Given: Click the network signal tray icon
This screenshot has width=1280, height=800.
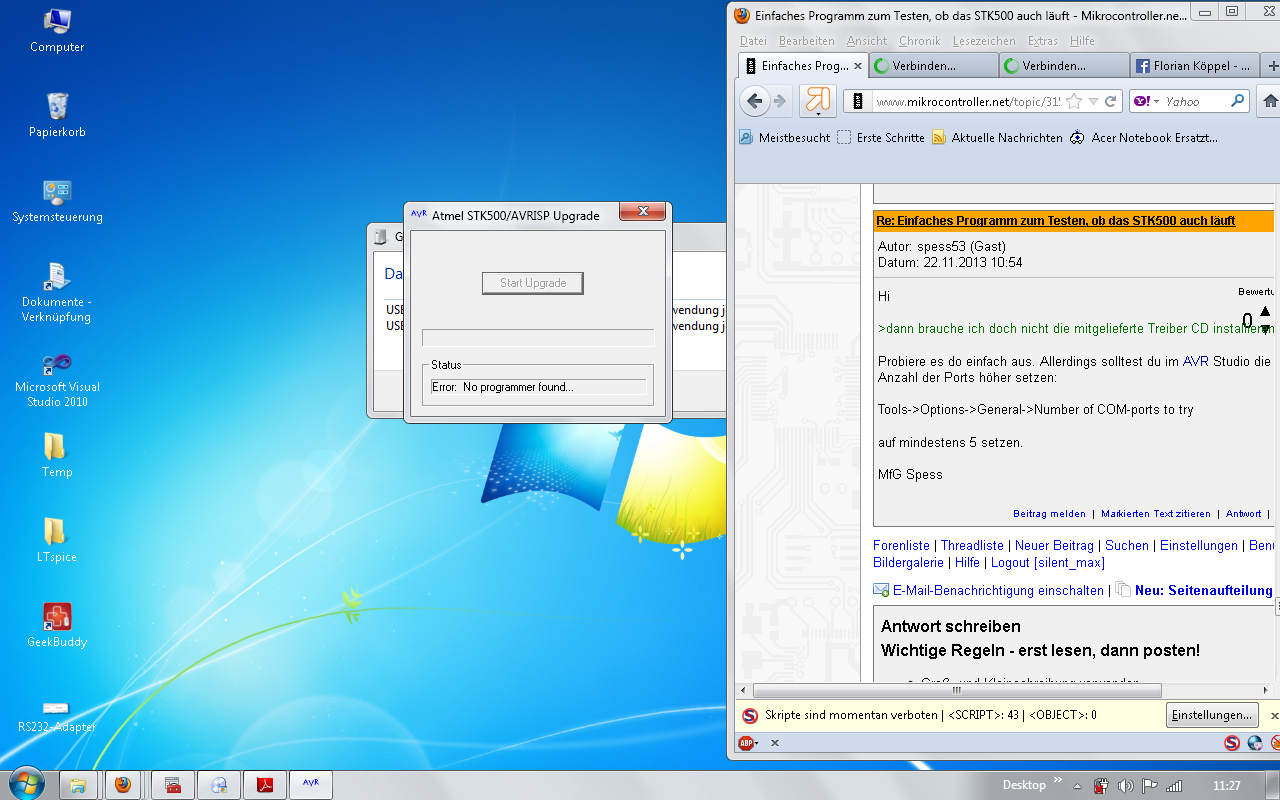Looking at the screenshot, I should (x=1174, y=786).
